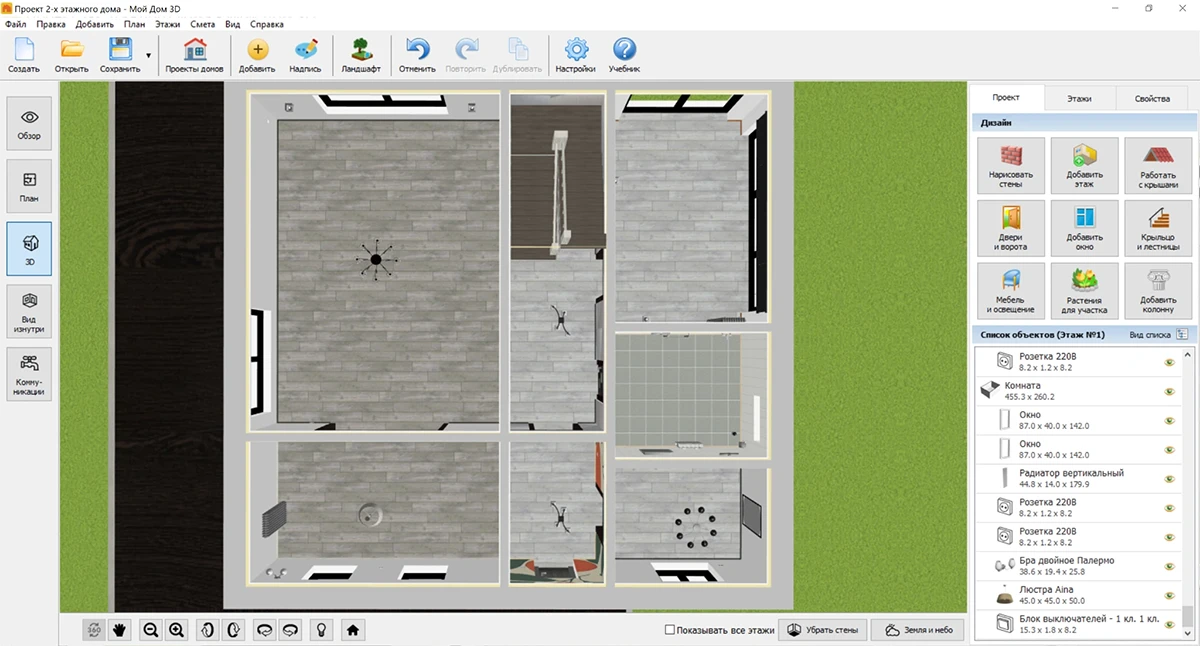1200x646 pixels.
Task: Switch to the Свойства tab
Action: (x=1152, y=99)
